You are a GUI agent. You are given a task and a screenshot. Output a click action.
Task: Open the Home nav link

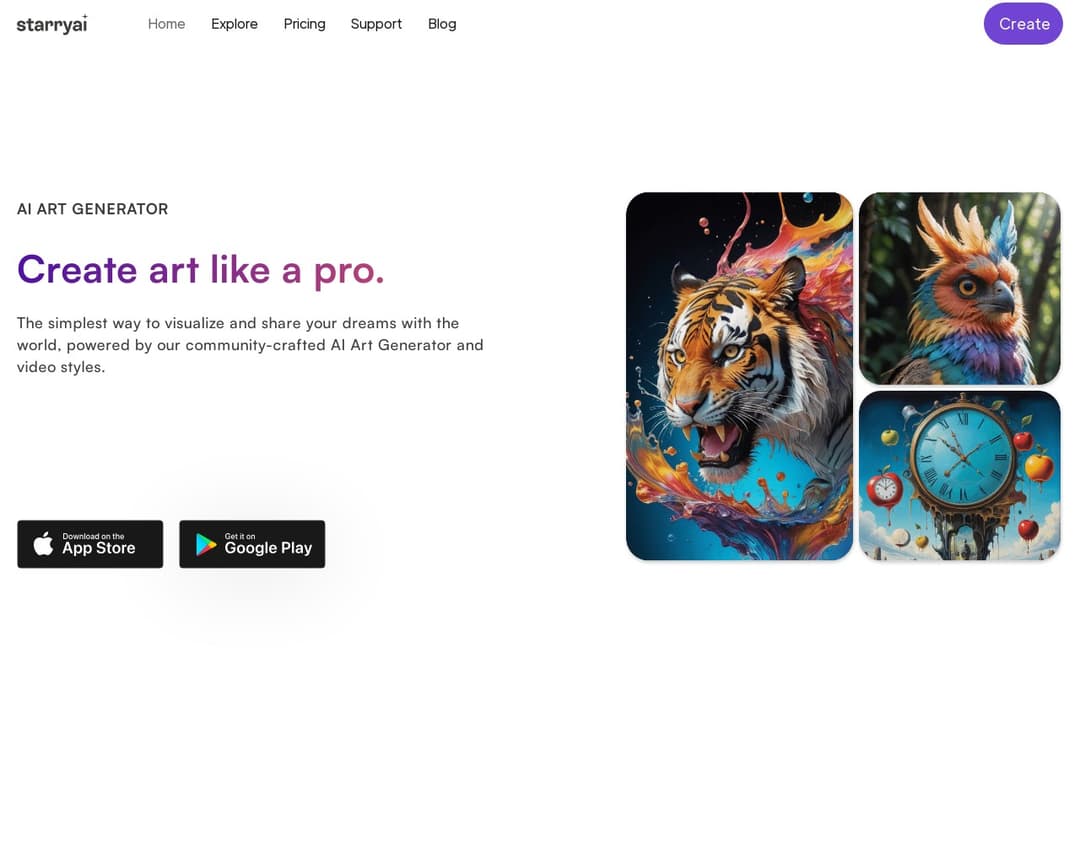(167, 24)
